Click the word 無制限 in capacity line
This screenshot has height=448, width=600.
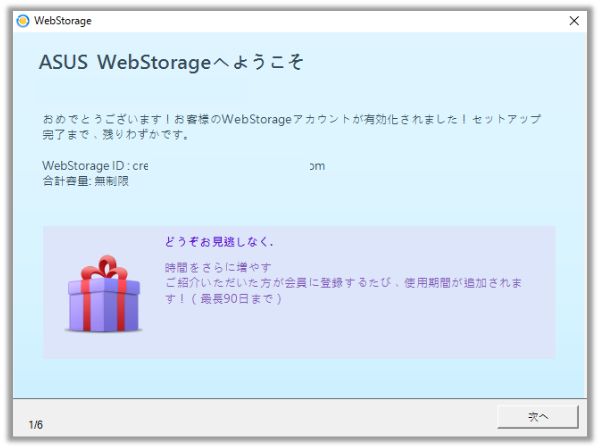click(111, 181)
